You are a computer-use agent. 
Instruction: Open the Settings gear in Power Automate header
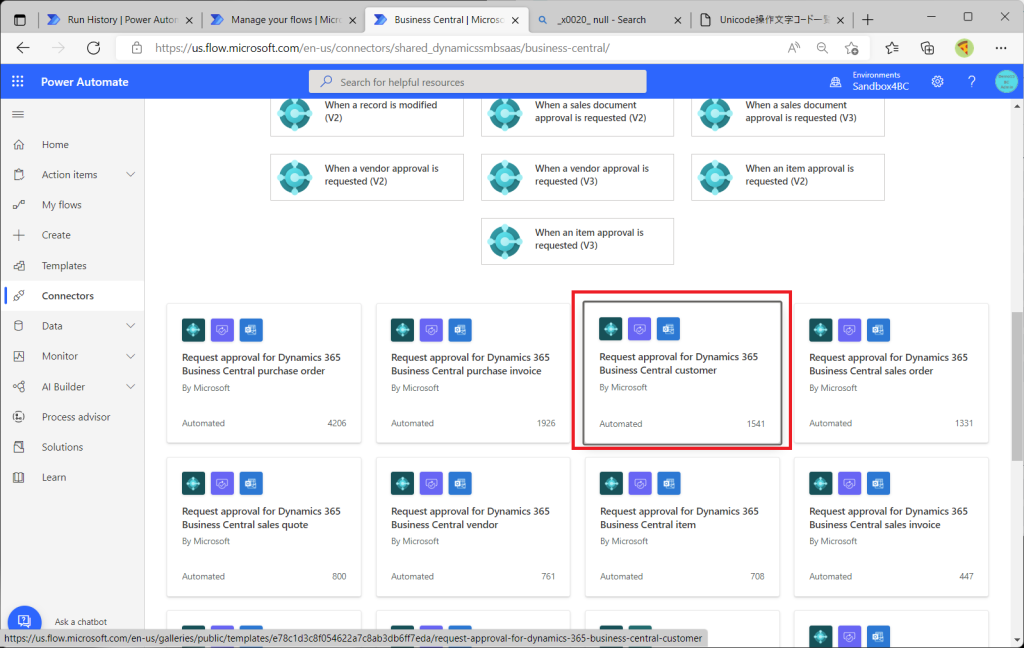tap(937, 82)
